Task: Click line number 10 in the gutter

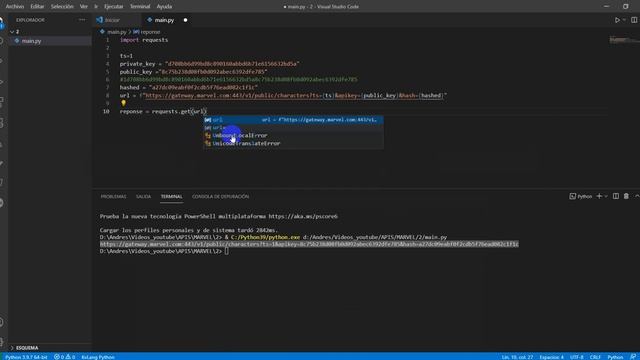Action: 106,111
